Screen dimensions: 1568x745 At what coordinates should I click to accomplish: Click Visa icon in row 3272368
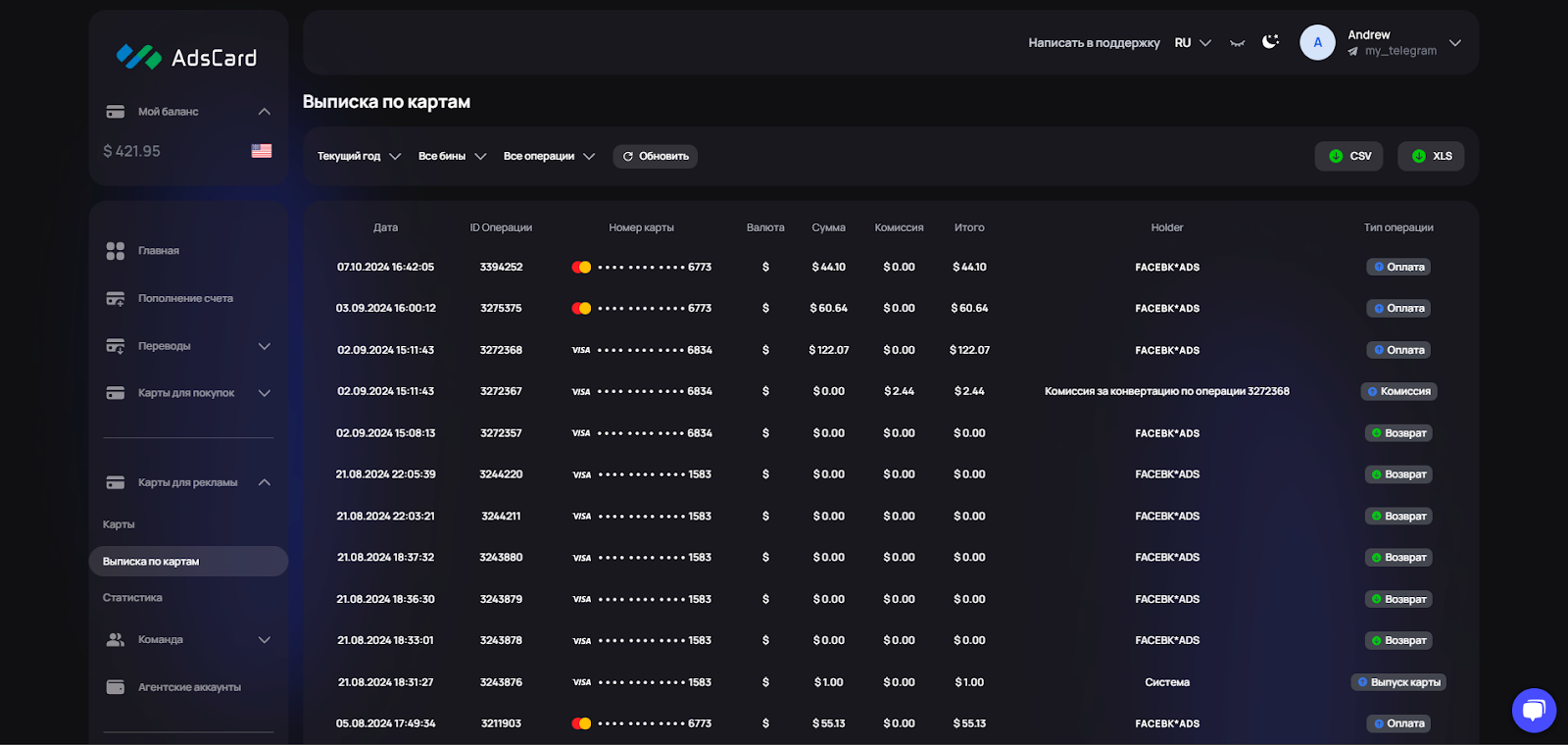(x=581, y=350)
